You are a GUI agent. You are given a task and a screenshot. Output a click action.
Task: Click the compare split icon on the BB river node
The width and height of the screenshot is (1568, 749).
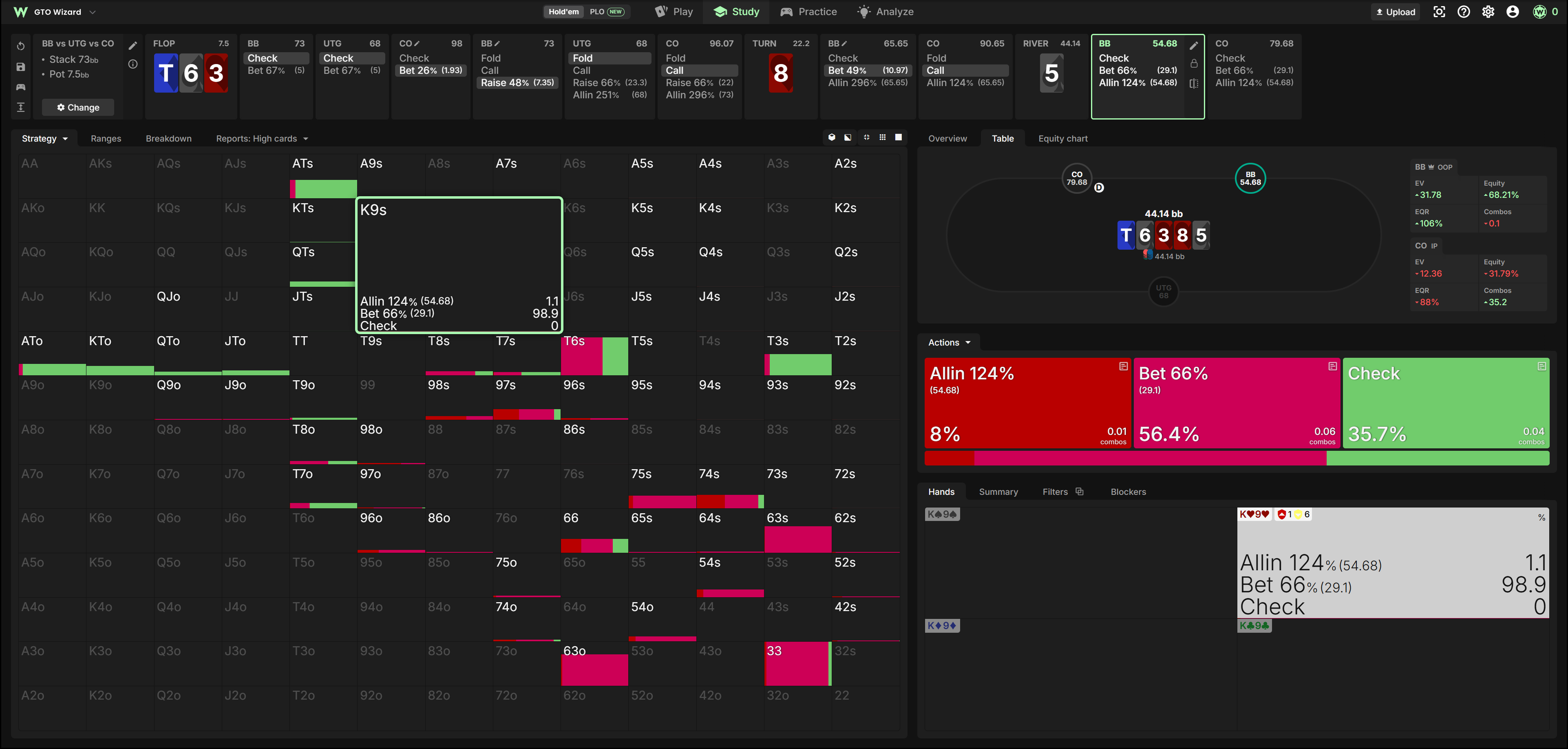point(1194,83)
